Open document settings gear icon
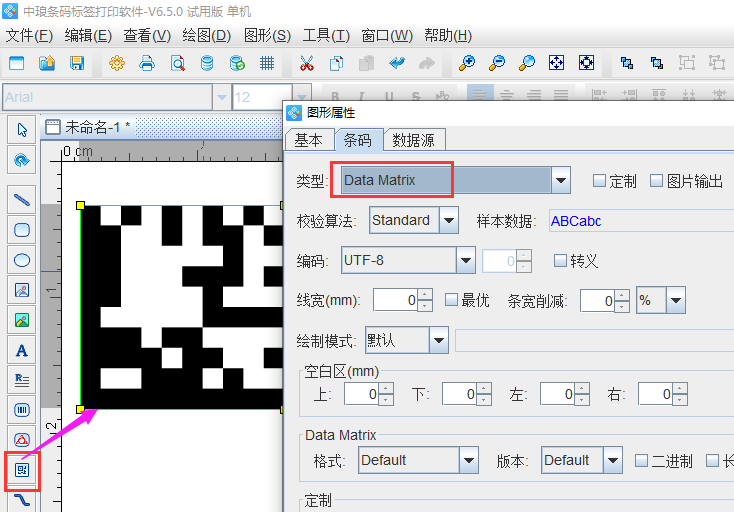This screenshot has width=734, height=512. 117,62
